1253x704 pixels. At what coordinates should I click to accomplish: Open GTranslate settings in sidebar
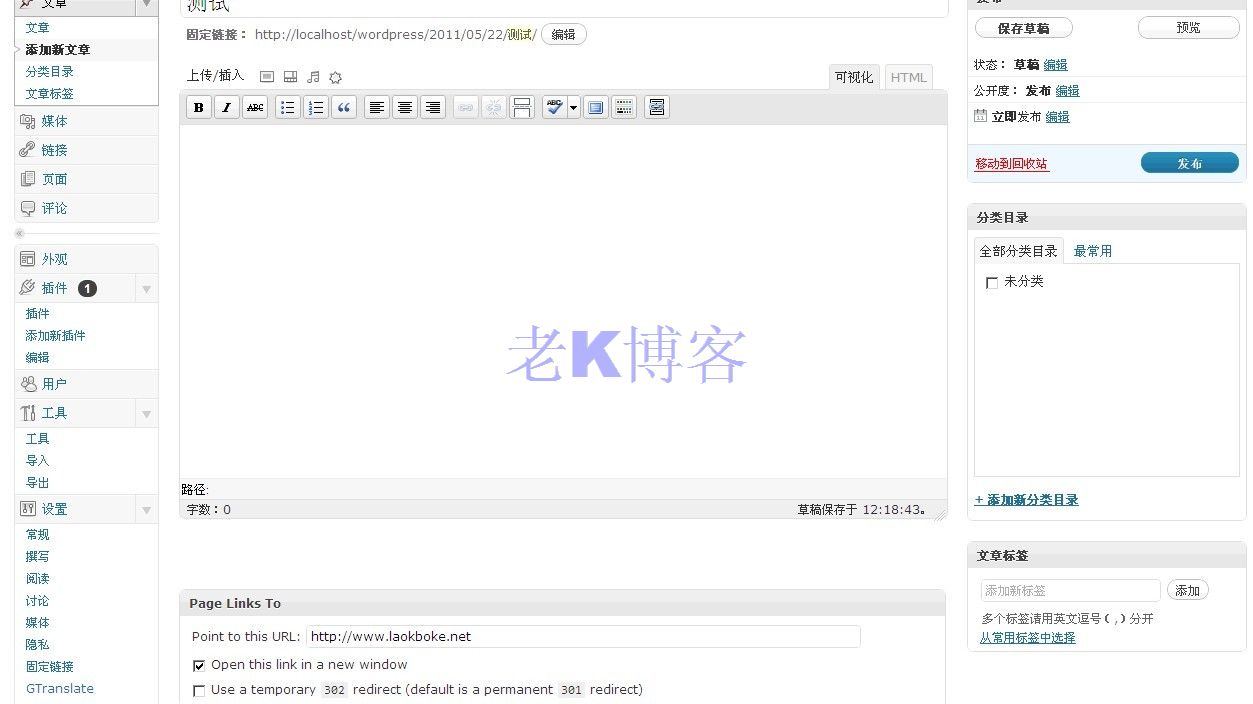[x=60, y=689]
